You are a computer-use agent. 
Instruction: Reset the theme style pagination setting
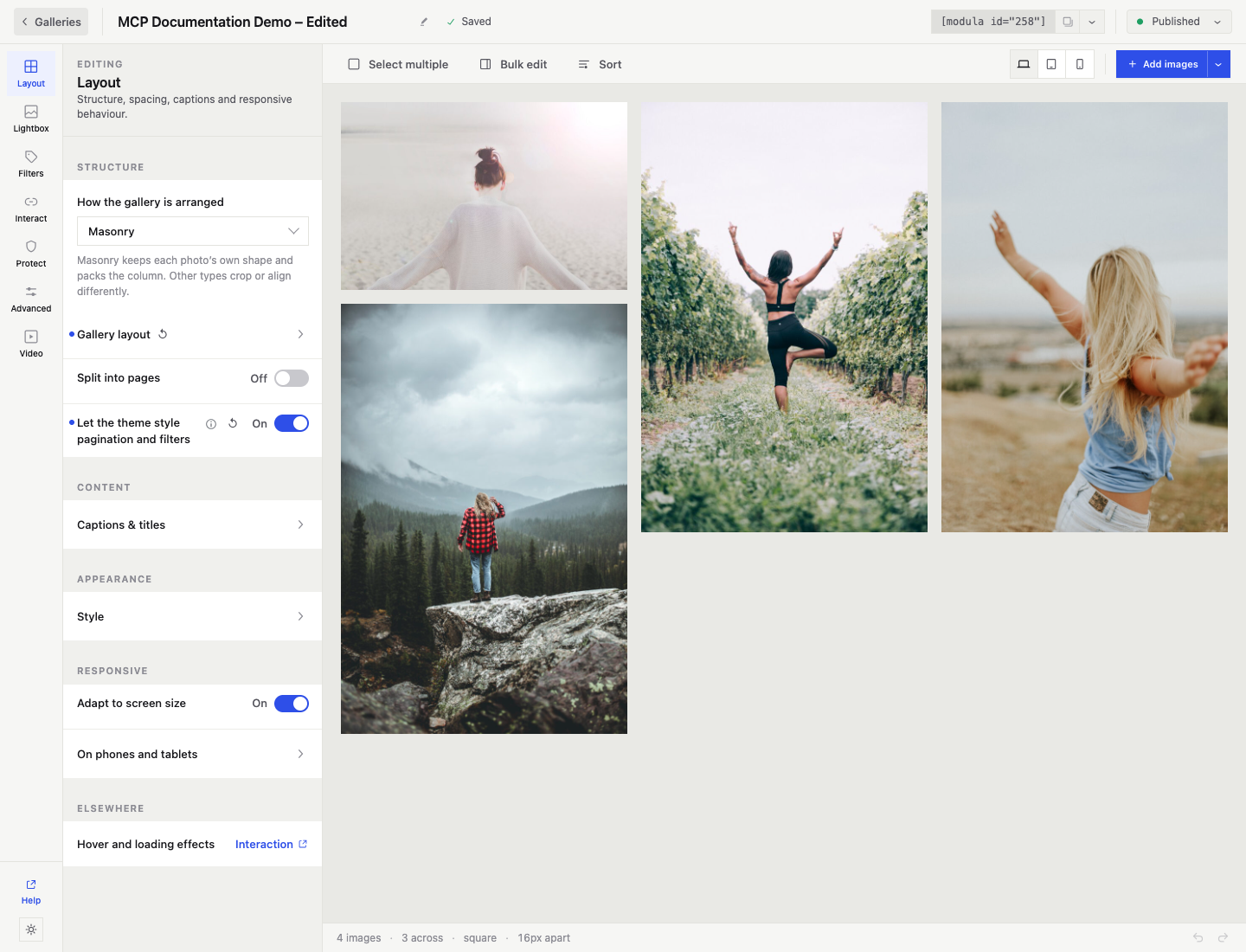point(233,423)
